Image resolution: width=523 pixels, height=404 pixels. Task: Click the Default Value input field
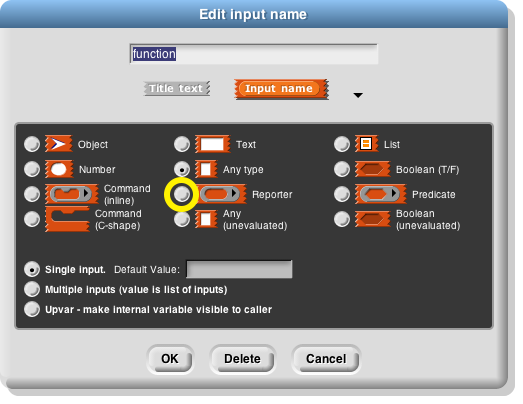coord(239,269)
